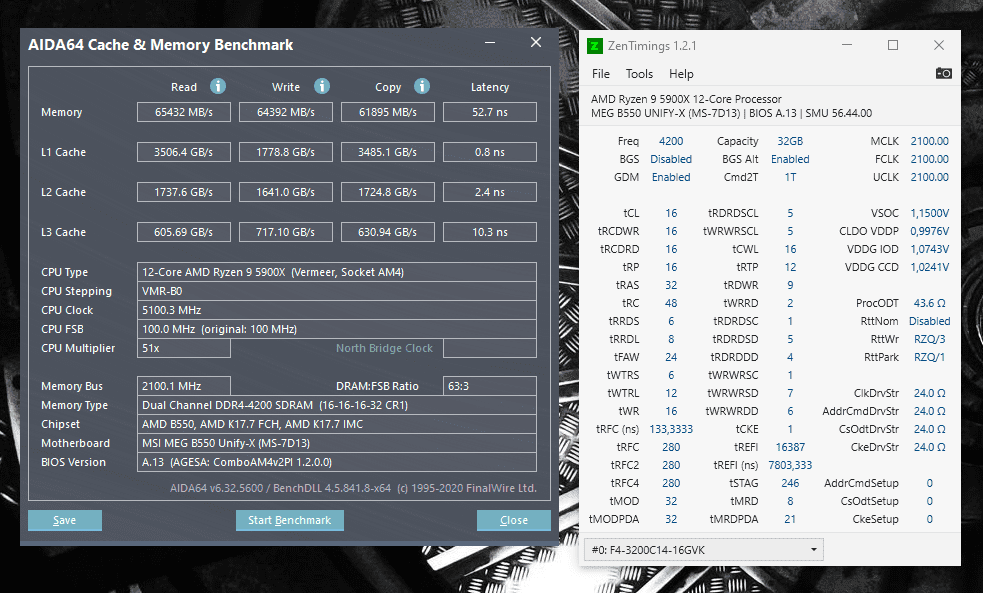Click Memory Bus value 2100.1 MHz
Viewport: 983px width, 593px height.
(184, 386)
